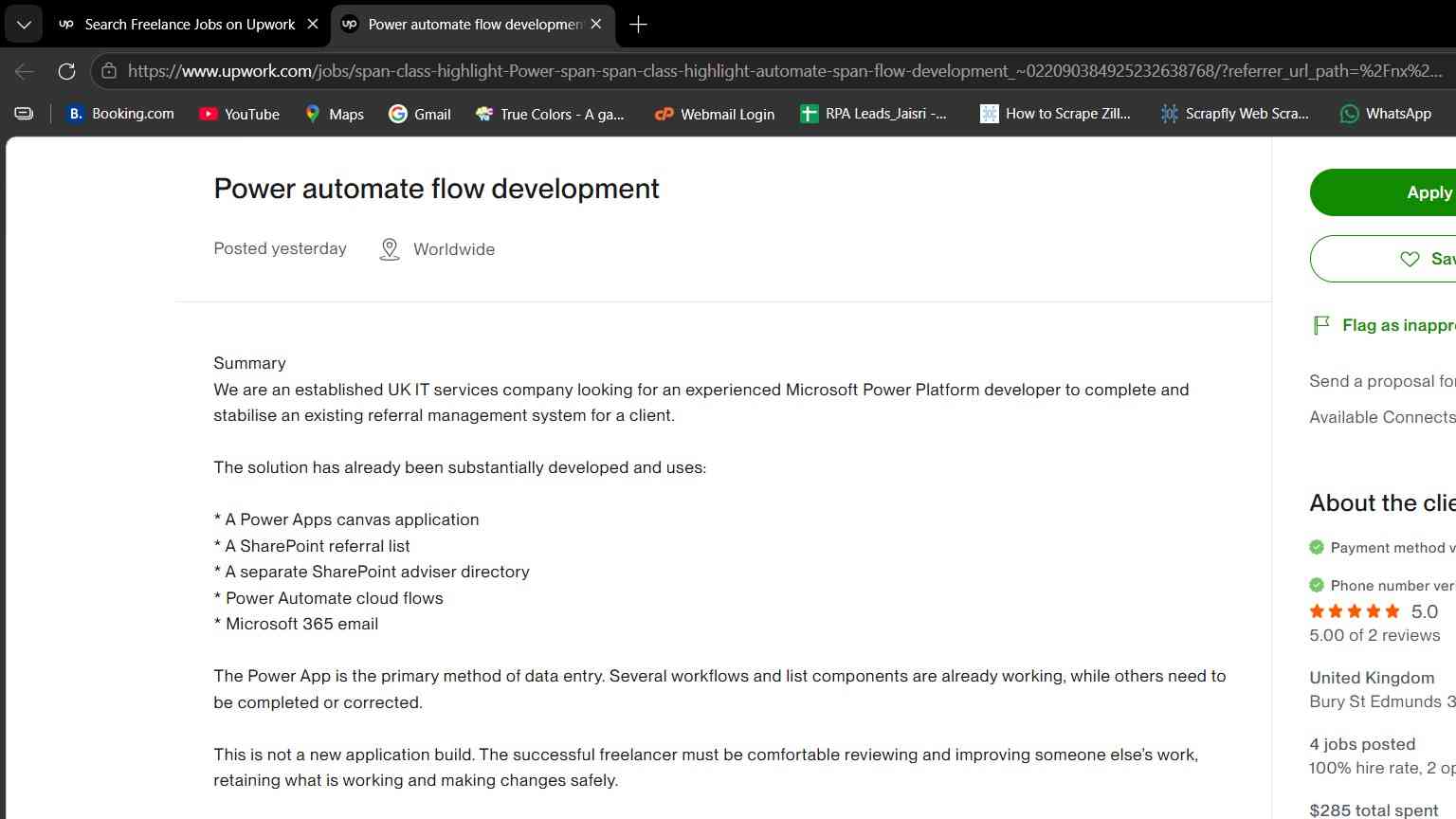Save the job with heart button
The width and height of the screenshot is (1456, 819).
(1383, 259)
